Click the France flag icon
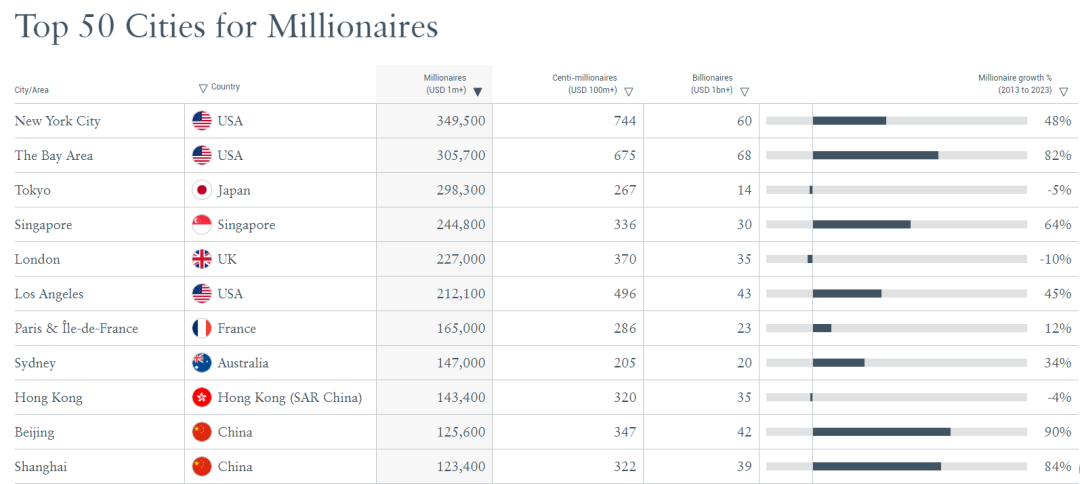This screenshot has width=1080, height=484. click(202, 328)
